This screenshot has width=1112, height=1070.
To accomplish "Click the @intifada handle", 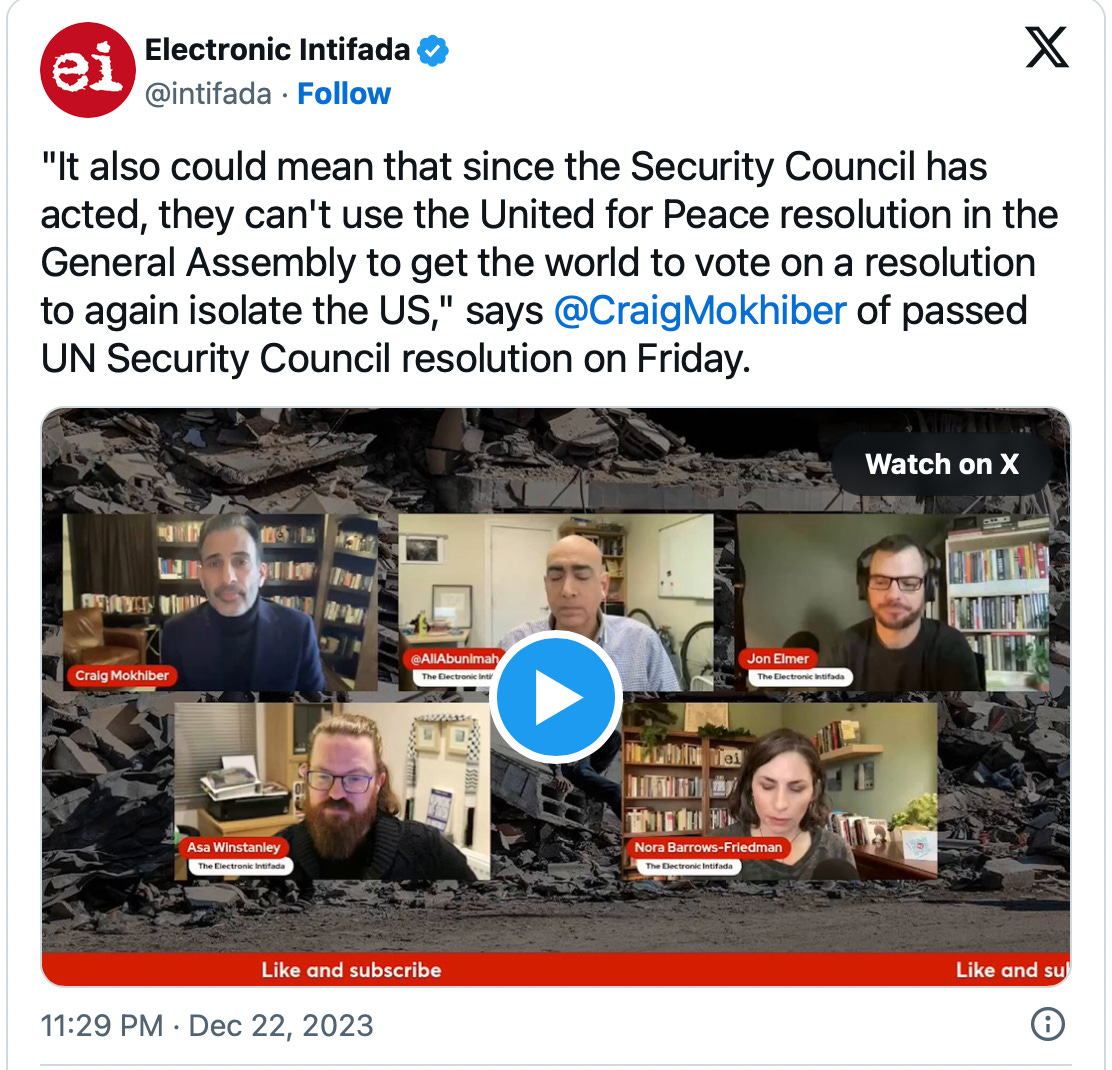I will [x=208, y=94].
